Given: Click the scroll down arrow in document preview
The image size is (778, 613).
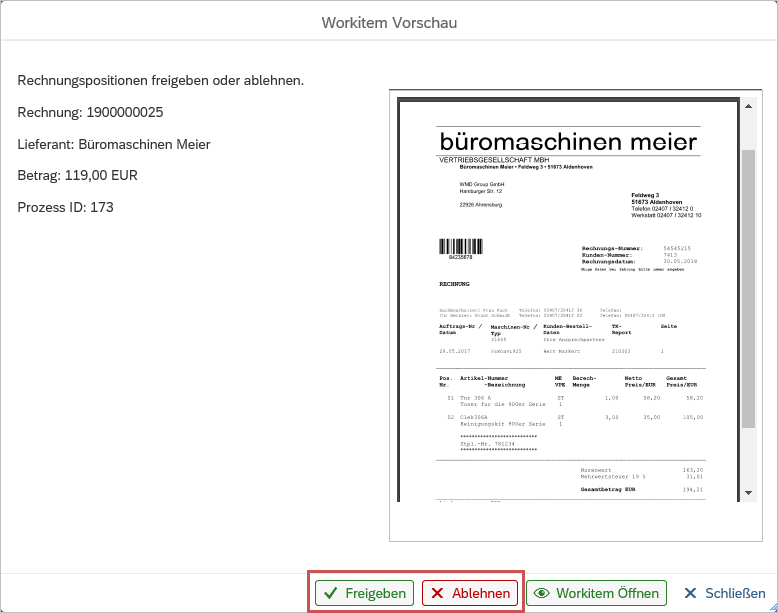Looking at the screenshot, I should [748, 493].
